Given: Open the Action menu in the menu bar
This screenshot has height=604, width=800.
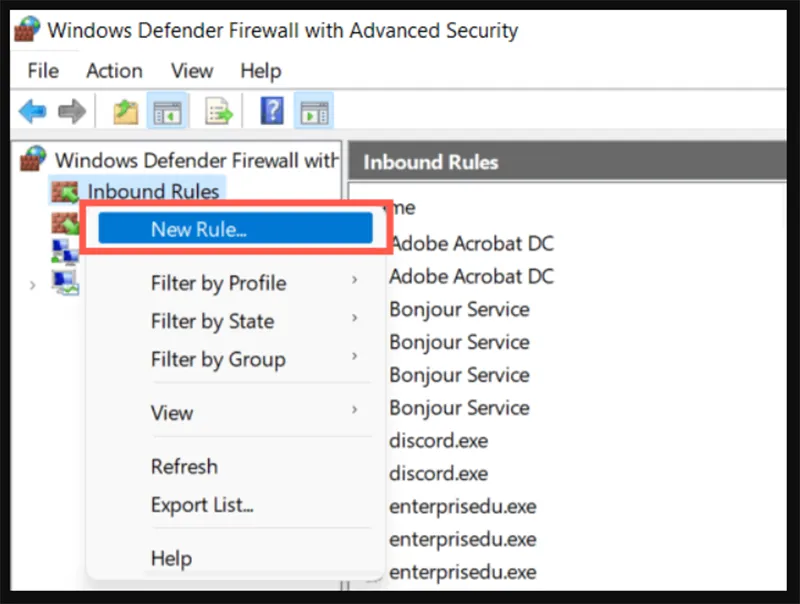Looking at the screenshot, I should 114,71.
